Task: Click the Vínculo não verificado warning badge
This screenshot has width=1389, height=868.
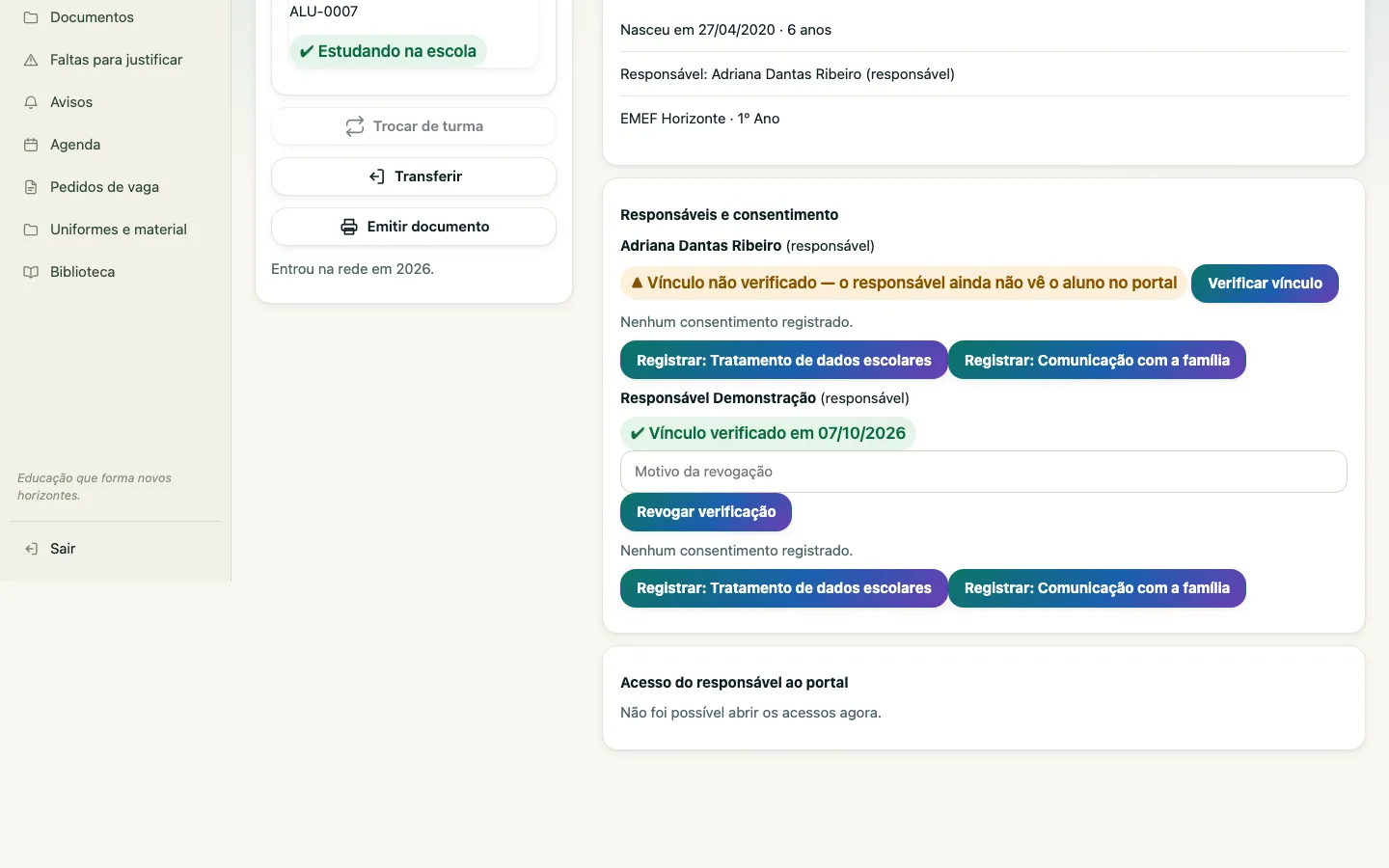Action: pyautogui.click(x=903, y=283)
